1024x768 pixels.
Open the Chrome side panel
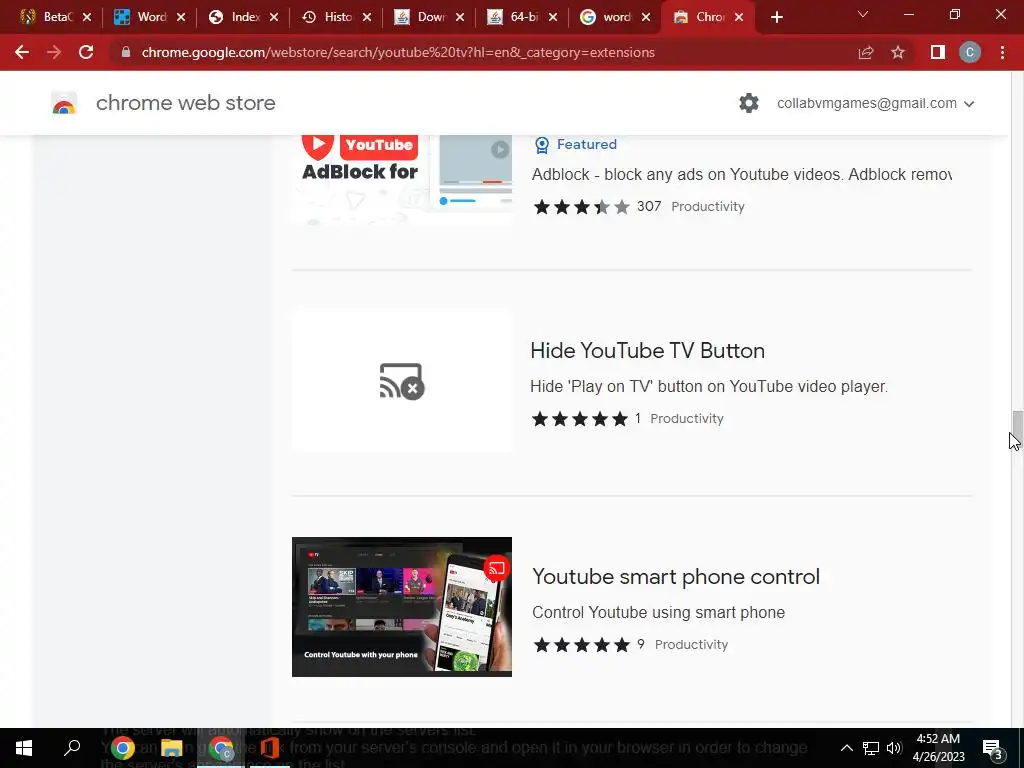(x=938, y=52)
